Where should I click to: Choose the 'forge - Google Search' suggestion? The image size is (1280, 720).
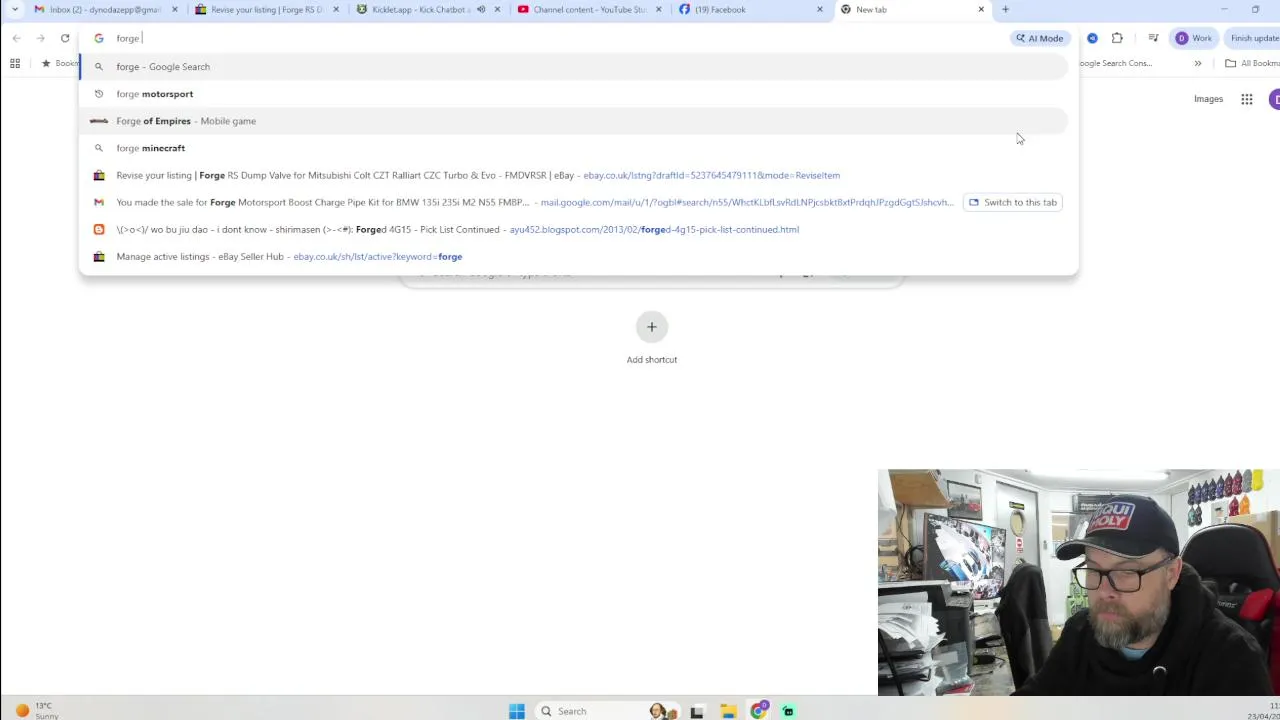pos(574,67)
